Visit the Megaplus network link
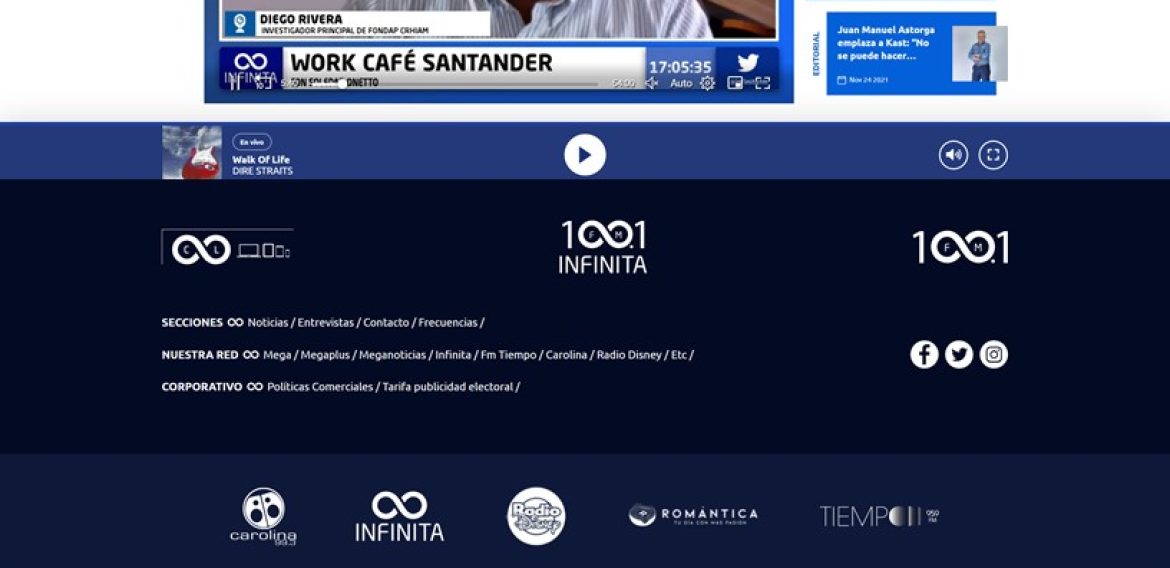The image size is (1170, 568). (x=325, y=355)
